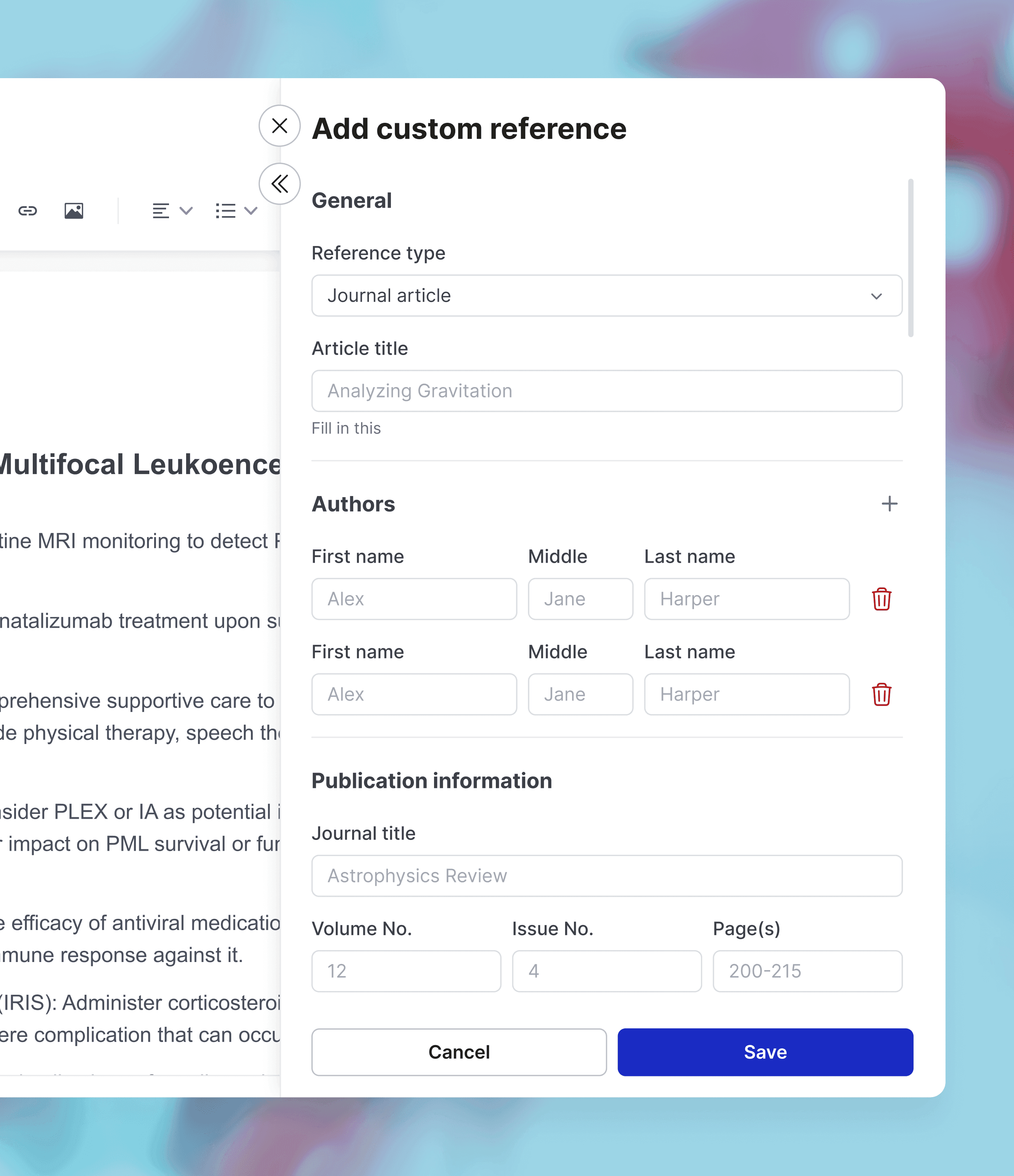Click the insert link icon in toolbar
Screen dimensions: 1014x1176
(x=27, y=211)
